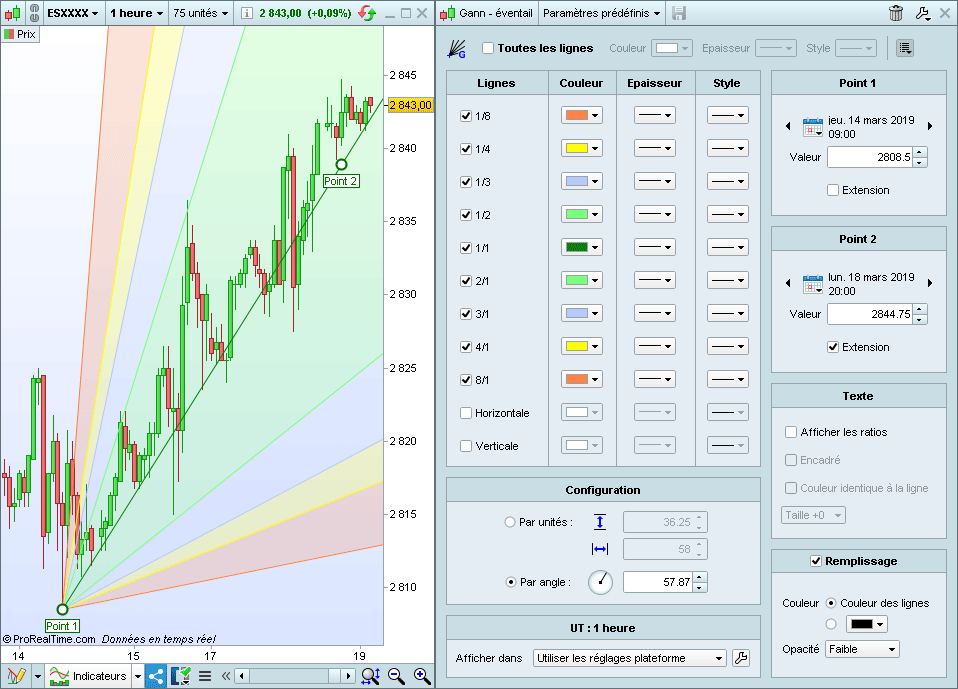
Task: Open the drawing tools pencil icon
Action: click(x=15, y=676)
